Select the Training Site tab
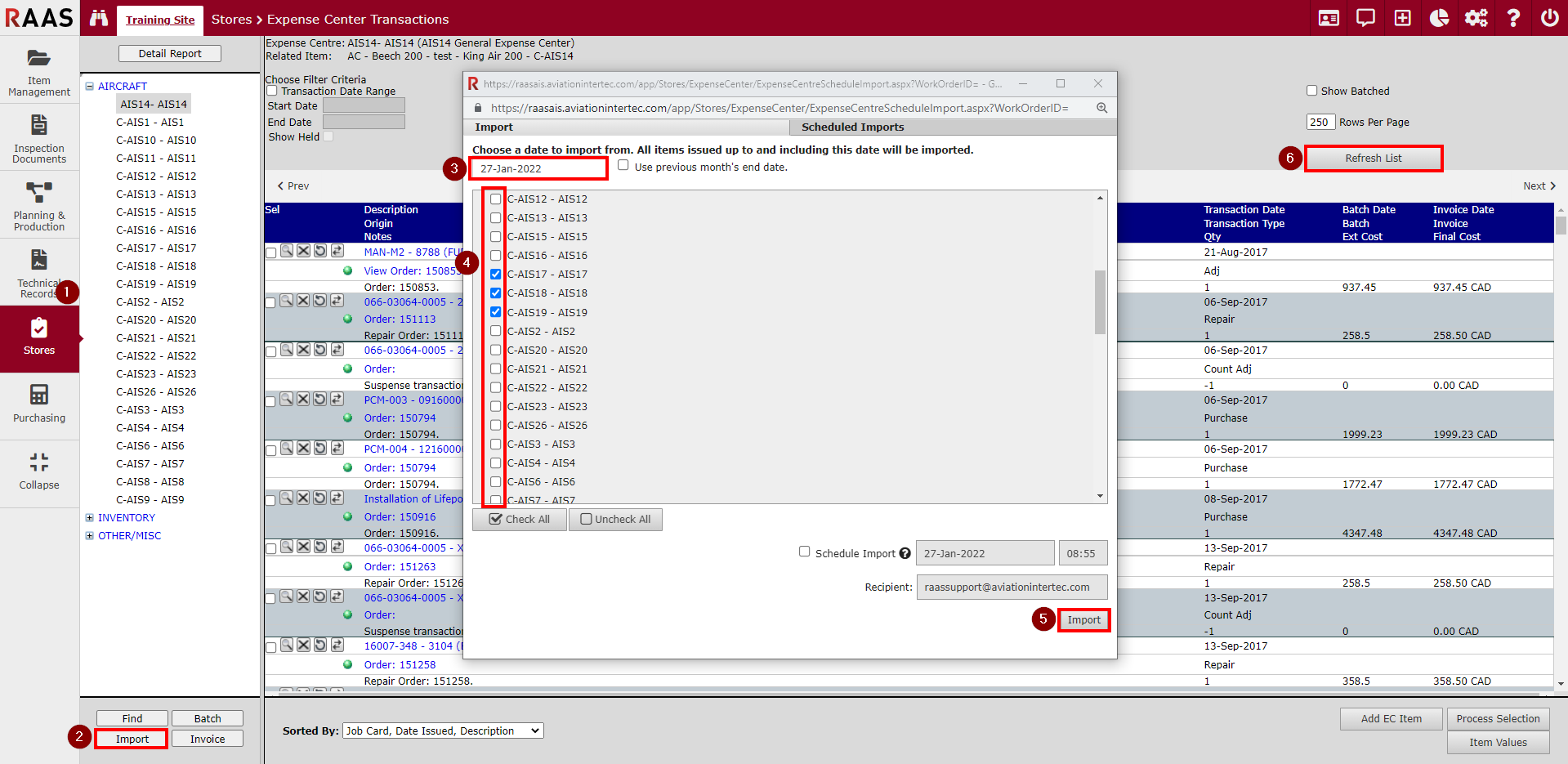 tap(160, 20)
